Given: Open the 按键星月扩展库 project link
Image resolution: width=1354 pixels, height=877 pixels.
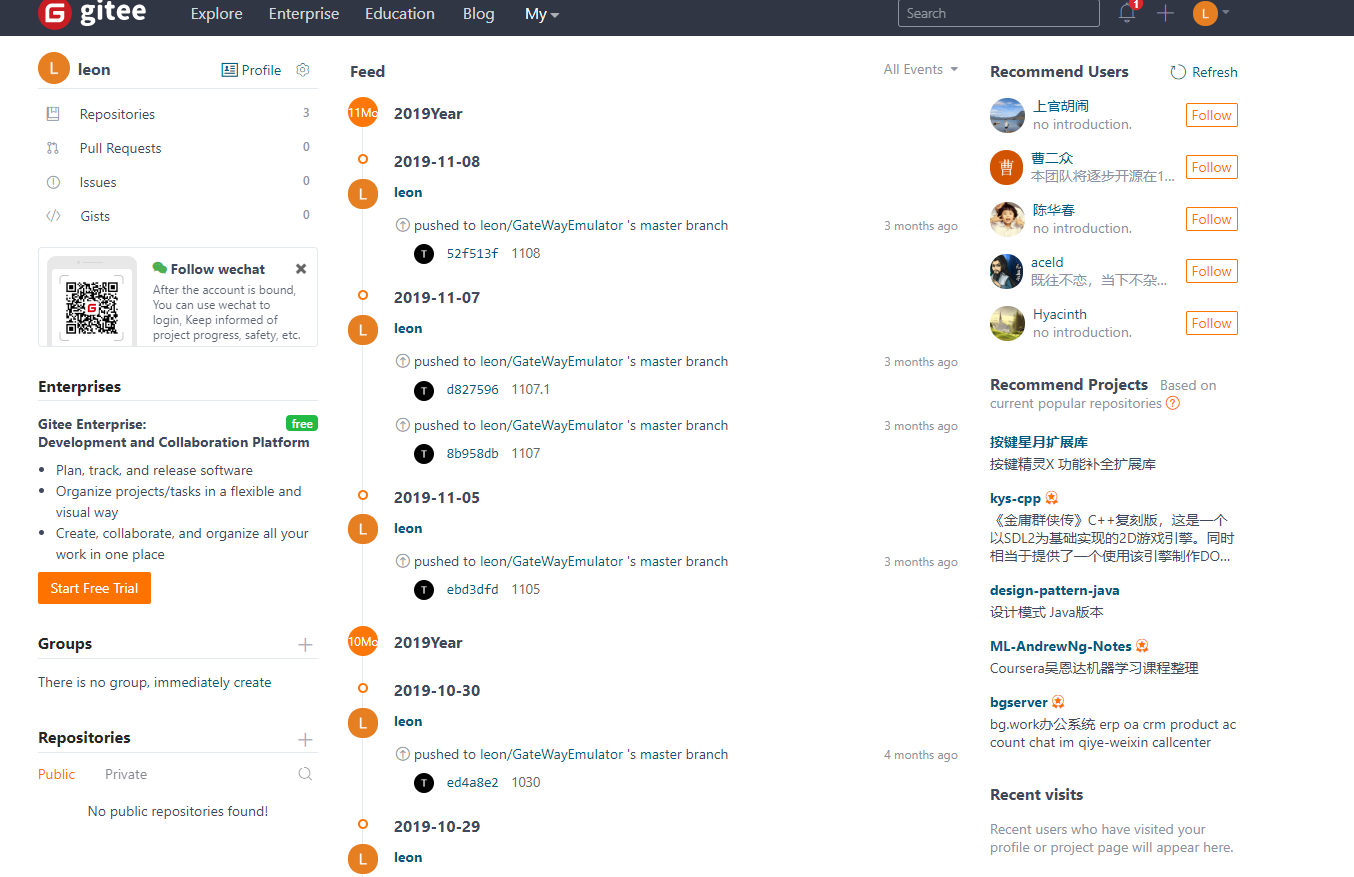Looking at the screenshot, I should click(x=1039, y=442).
